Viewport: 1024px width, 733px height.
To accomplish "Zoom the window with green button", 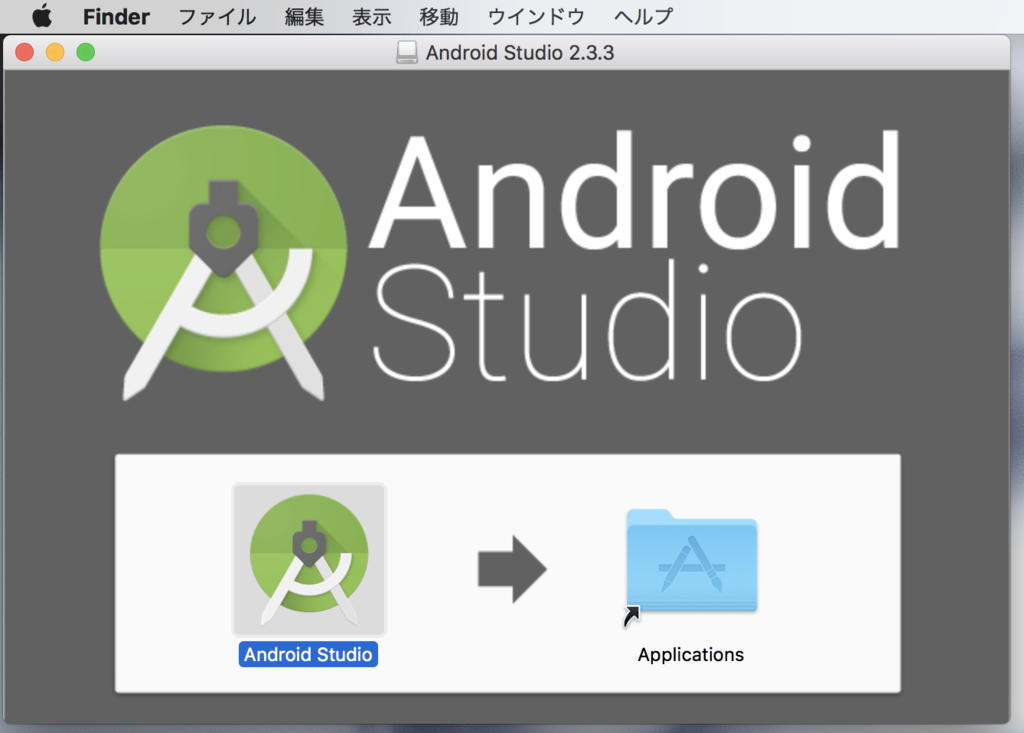I will tap(86, 52).
